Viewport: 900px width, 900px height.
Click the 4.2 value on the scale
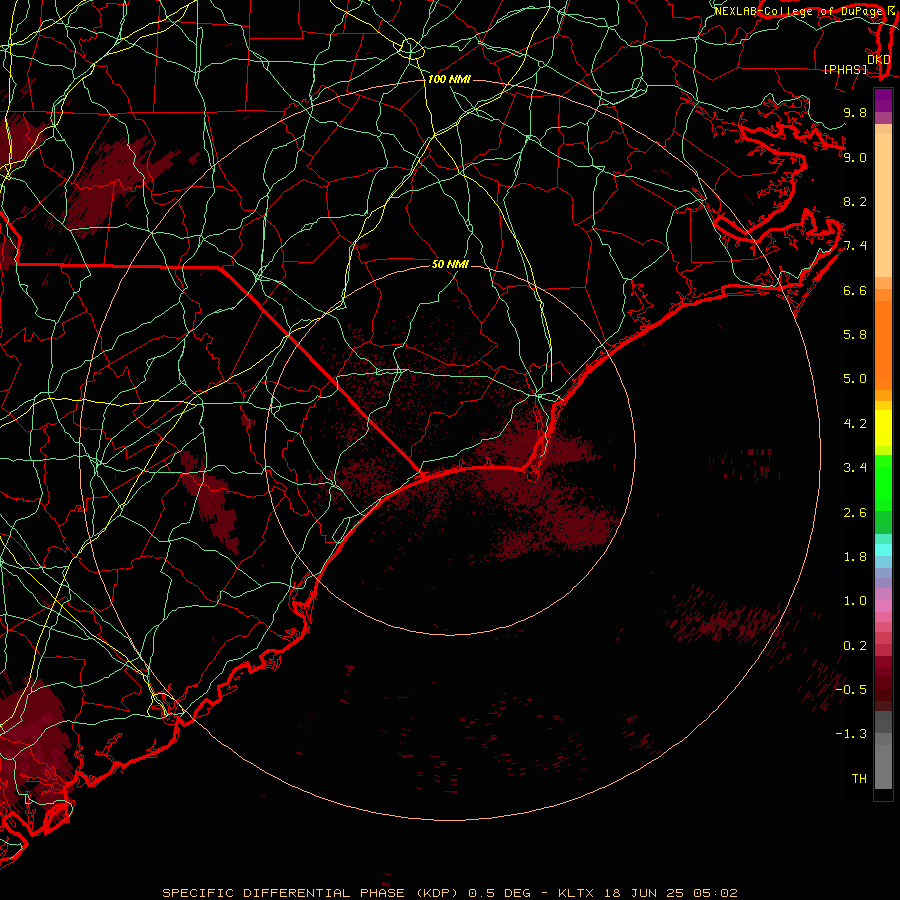click(855, 424)
